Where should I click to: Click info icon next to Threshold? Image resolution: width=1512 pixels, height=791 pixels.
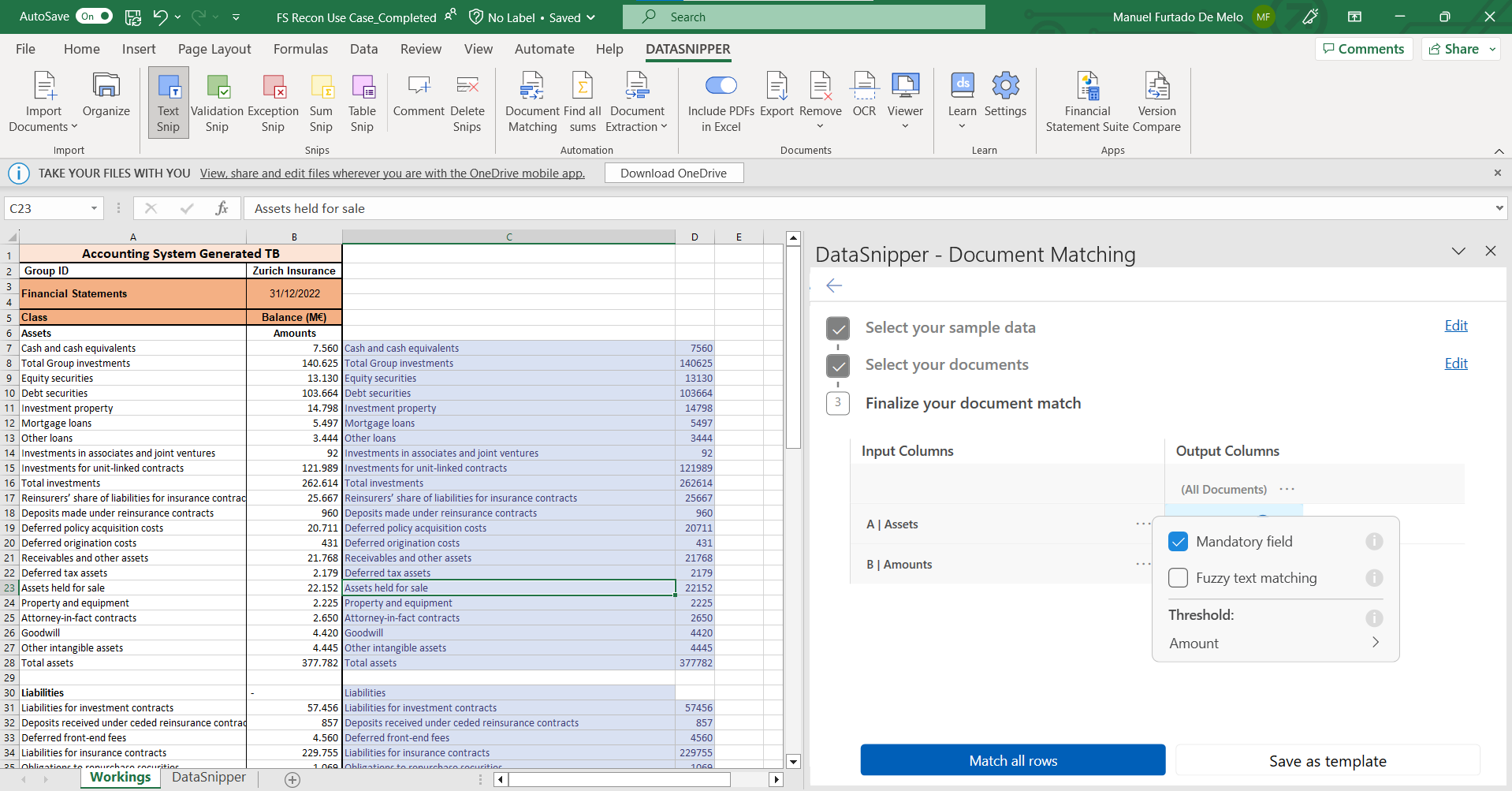(1374, 618)
